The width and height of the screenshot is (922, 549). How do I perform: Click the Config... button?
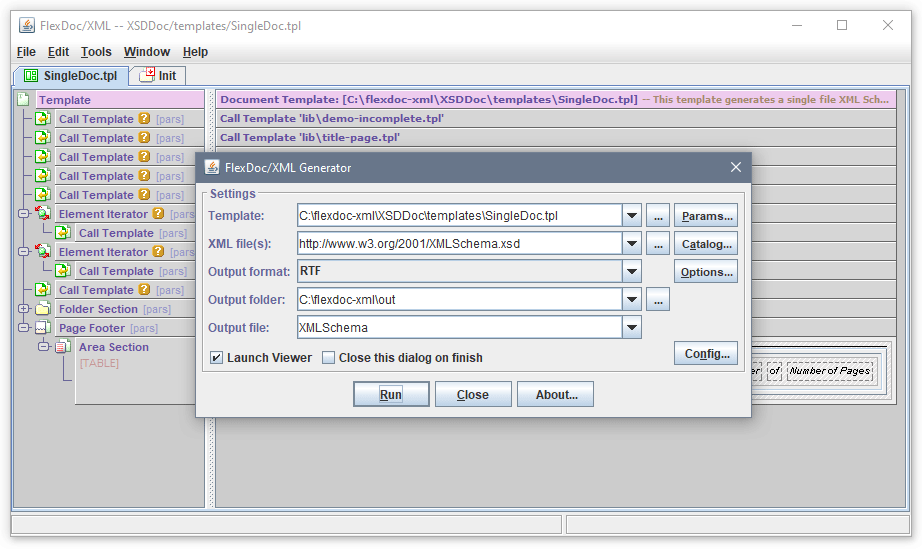point(706,353)
